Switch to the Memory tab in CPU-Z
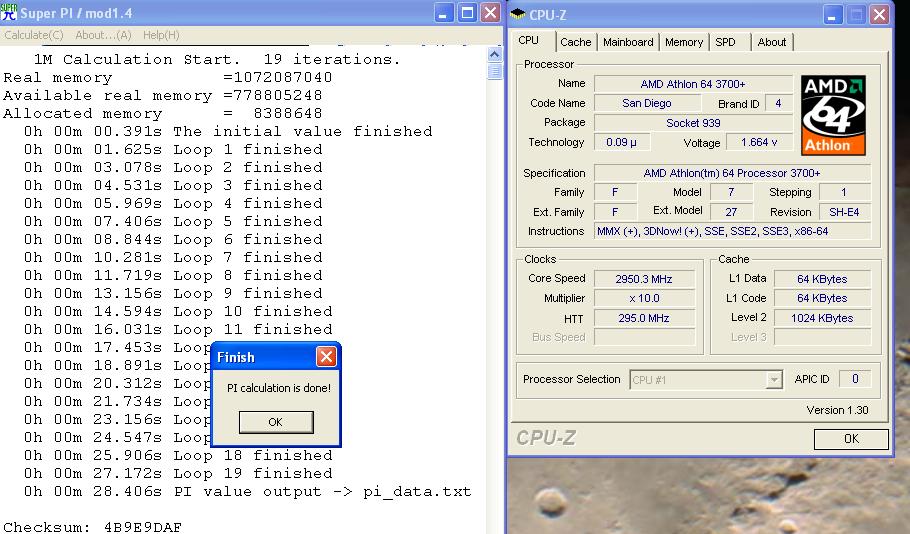910x534 pixels. pos(684,42)
